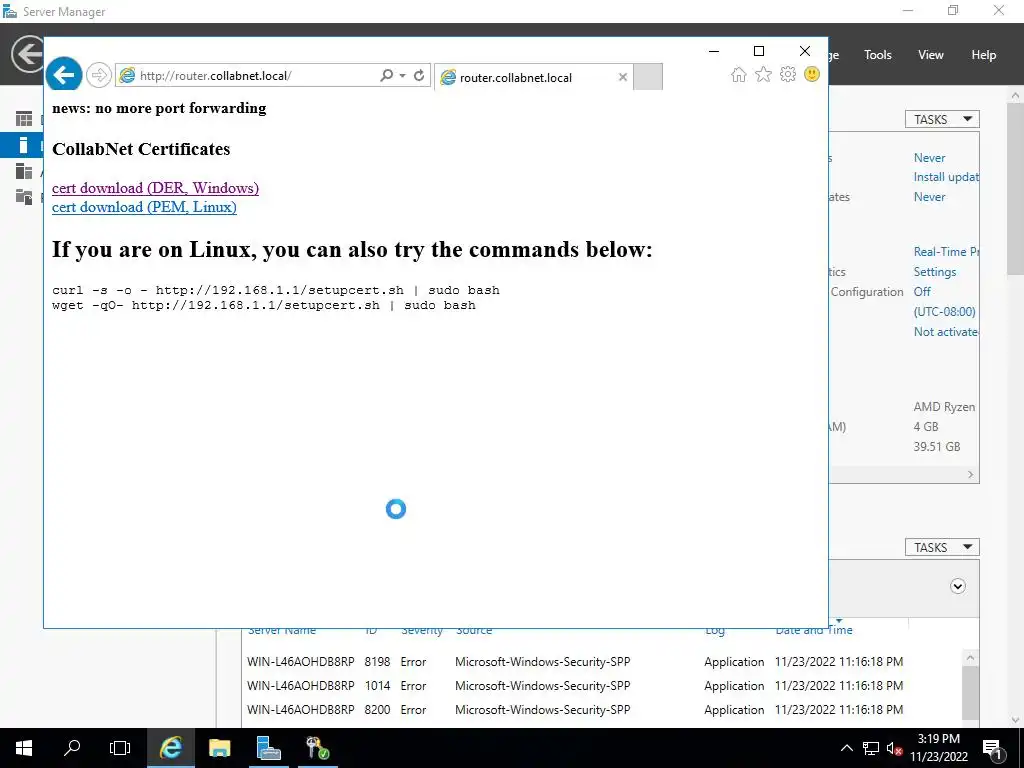Download the PEM Linux certificate

(144, 207)
